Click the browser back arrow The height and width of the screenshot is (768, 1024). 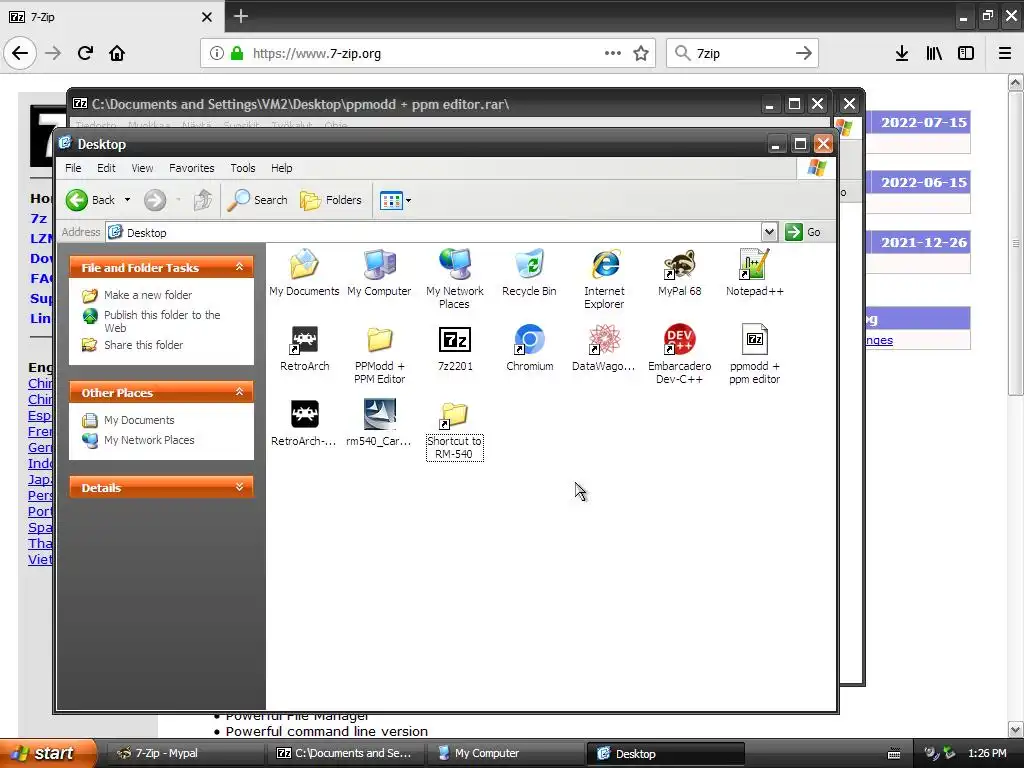[20, 53]
